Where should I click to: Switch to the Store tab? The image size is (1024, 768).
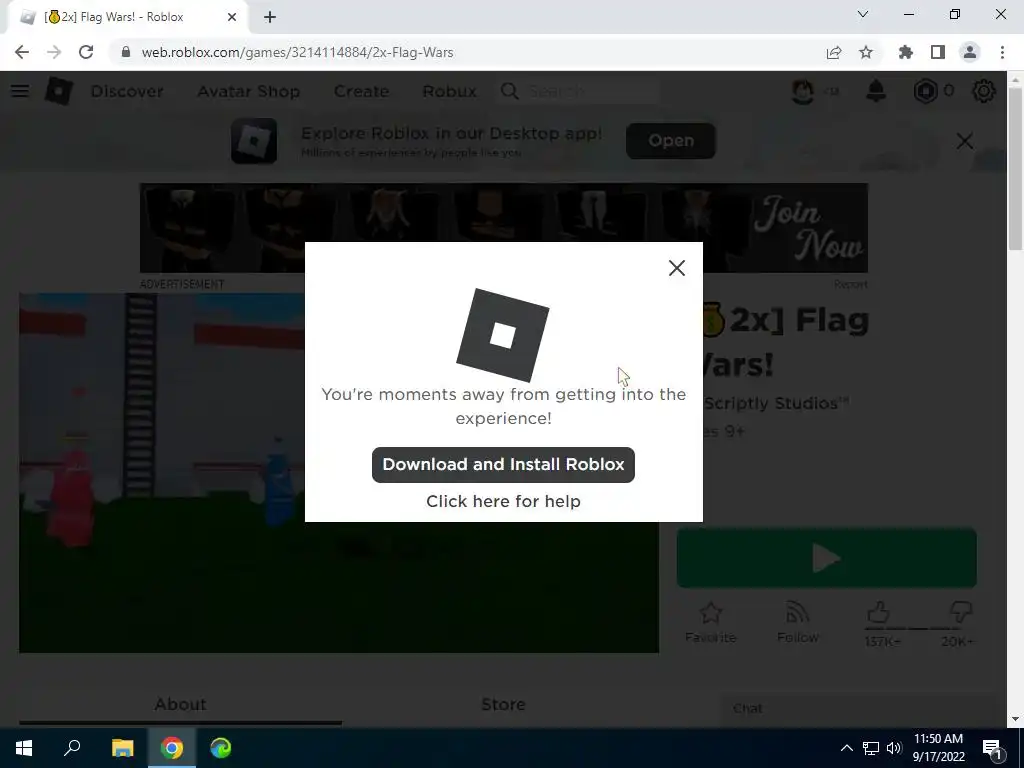coord(503,705)
